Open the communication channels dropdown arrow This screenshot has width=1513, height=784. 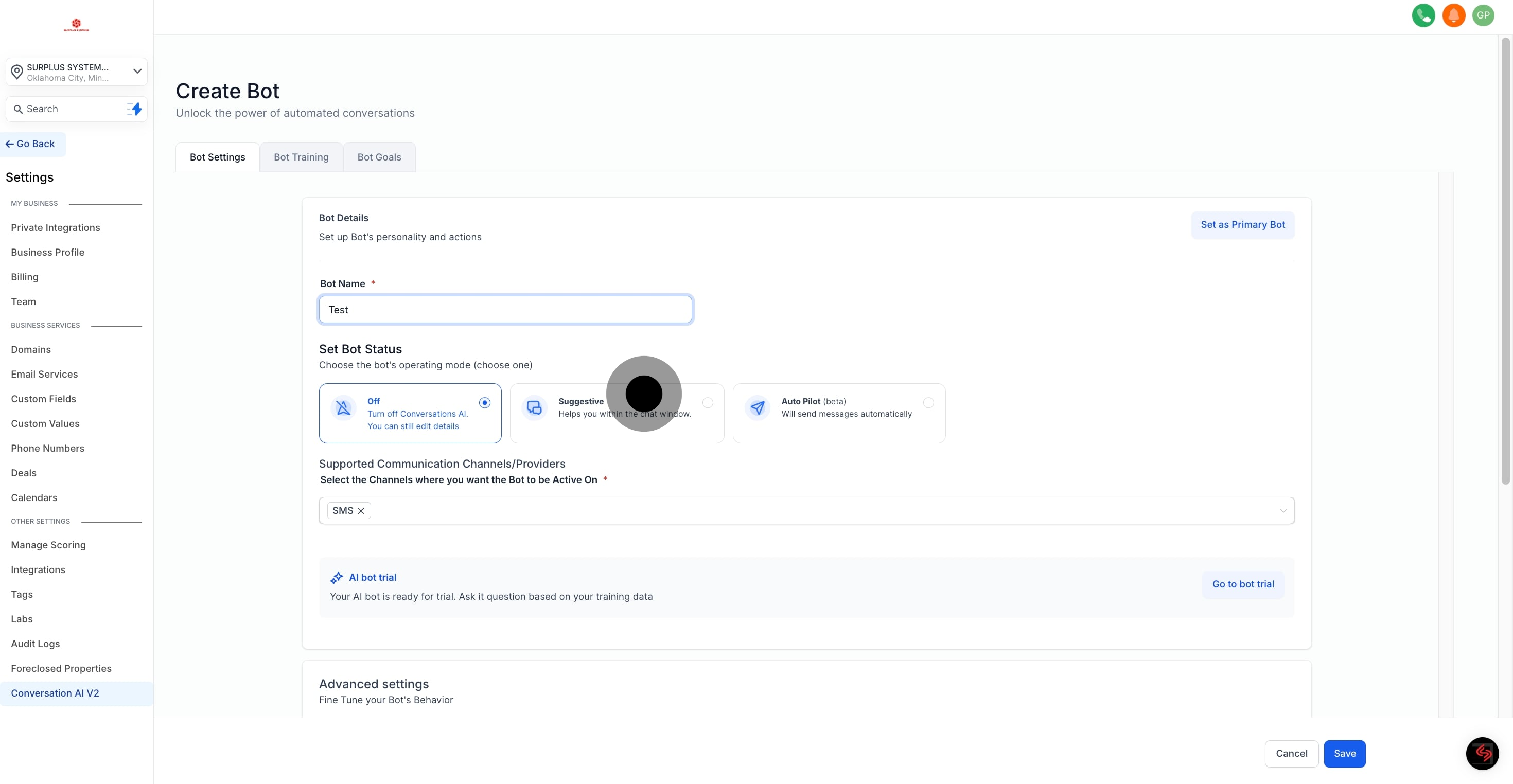pos(1283,511)
